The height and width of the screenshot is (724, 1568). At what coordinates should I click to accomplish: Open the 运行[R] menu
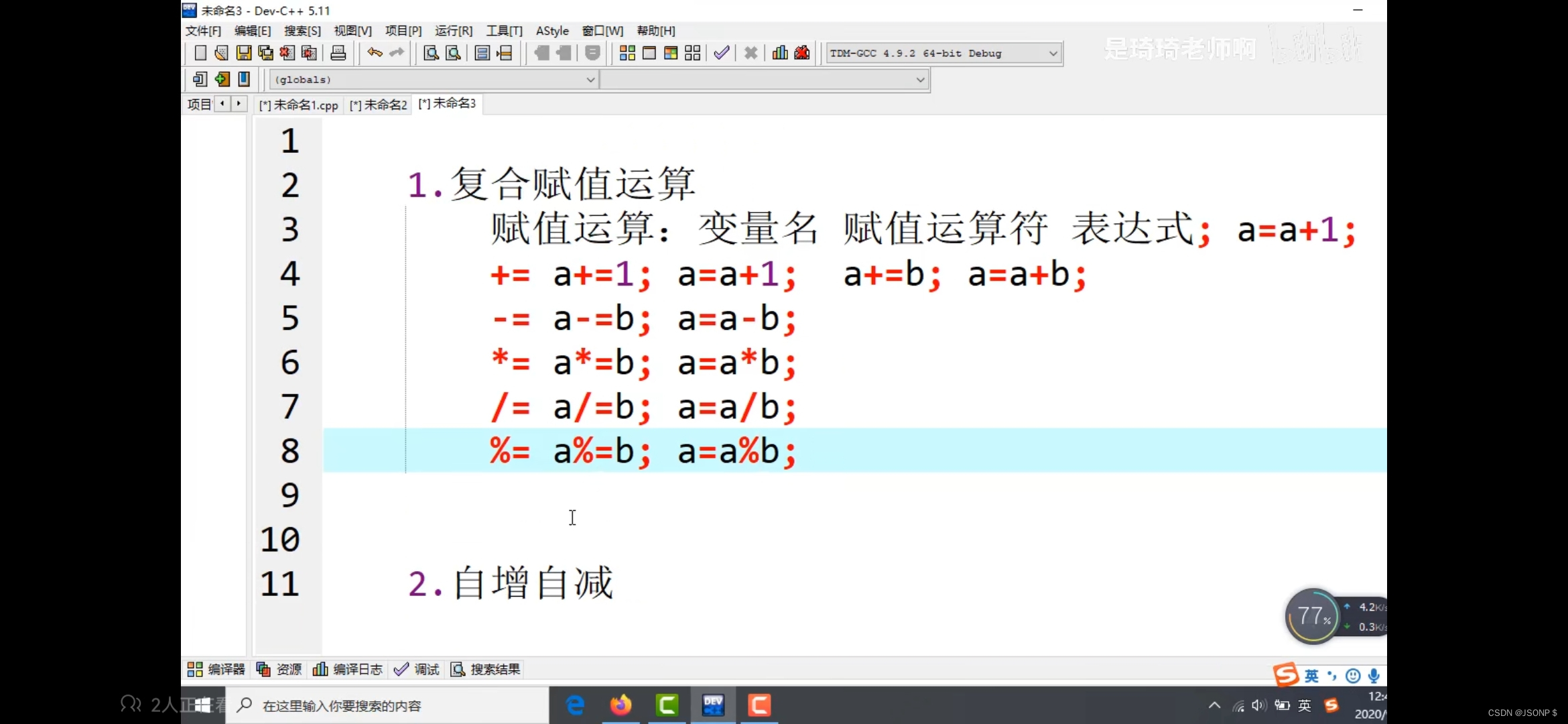point(453,31)
